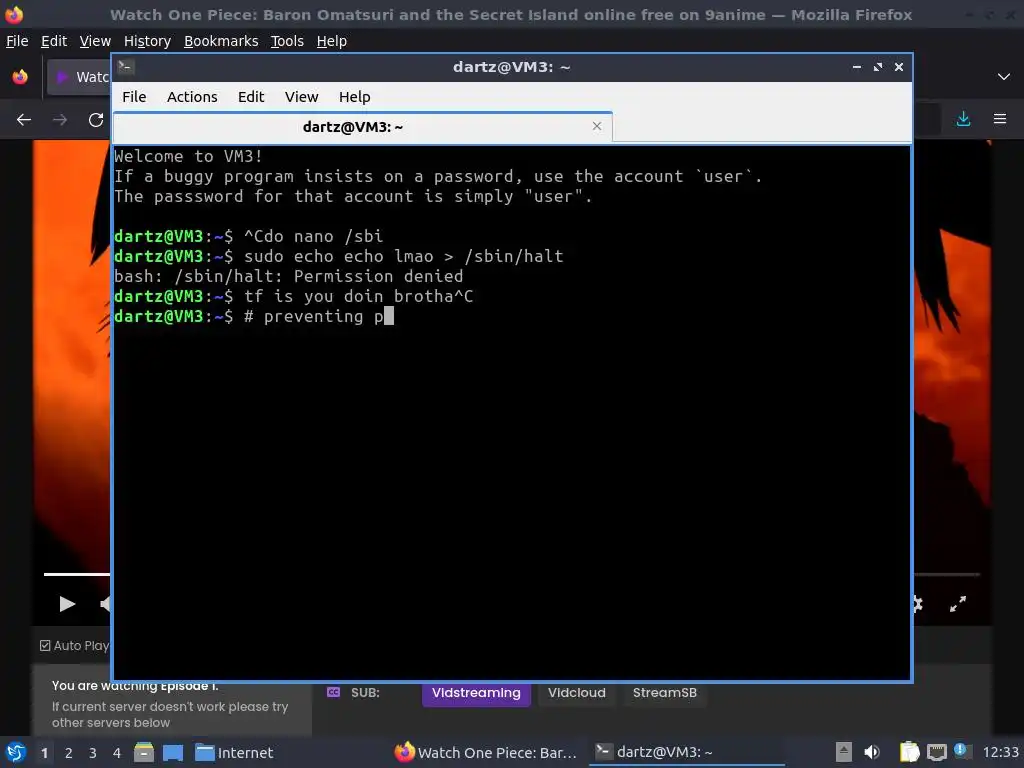
Task: Click the terminal title bar icon
Action: click(x=125, y=66)
